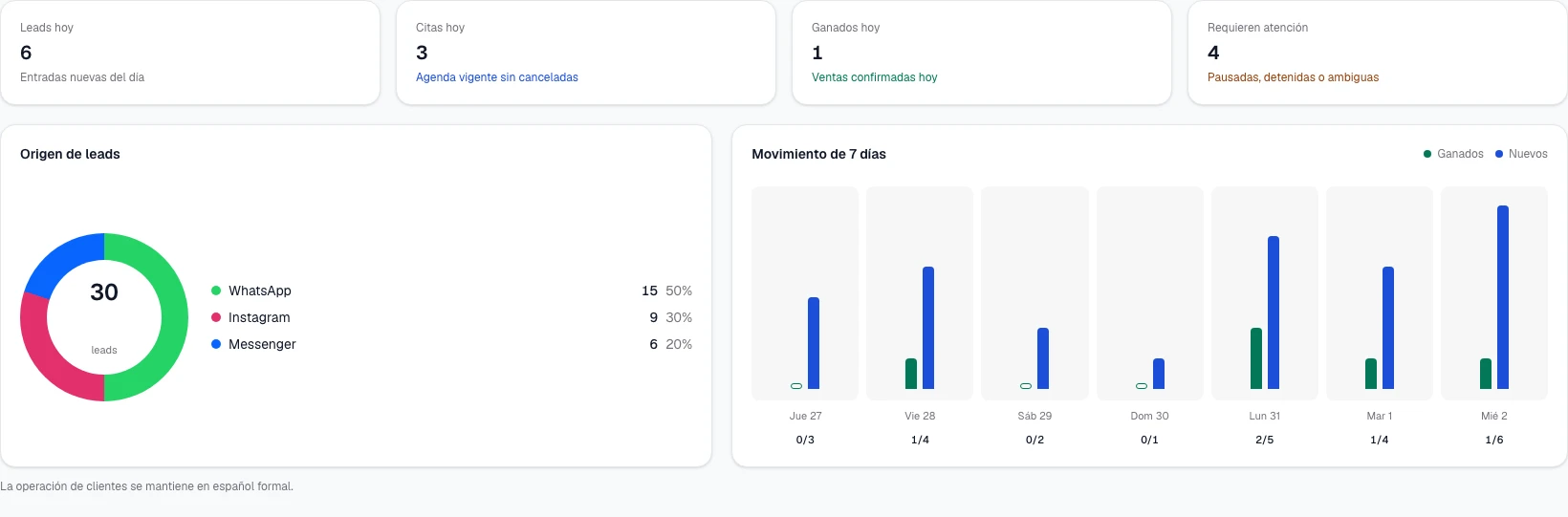Click the 1/6 ratio under Mié 2

(1493, 440)
